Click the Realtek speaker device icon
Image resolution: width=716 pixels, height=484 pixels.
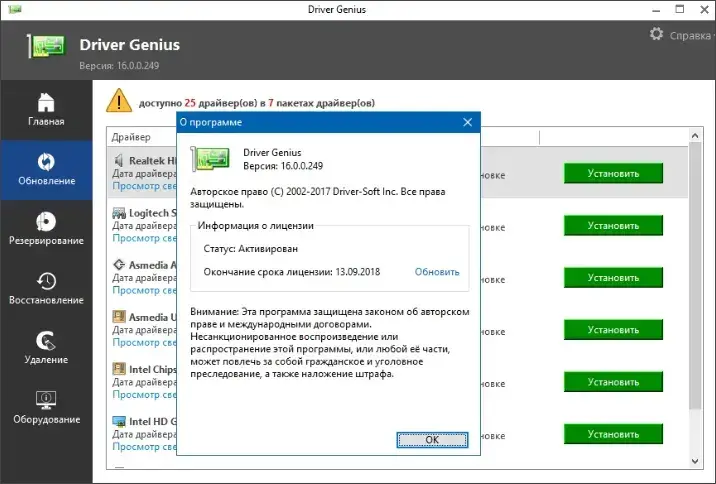[119, 160]
